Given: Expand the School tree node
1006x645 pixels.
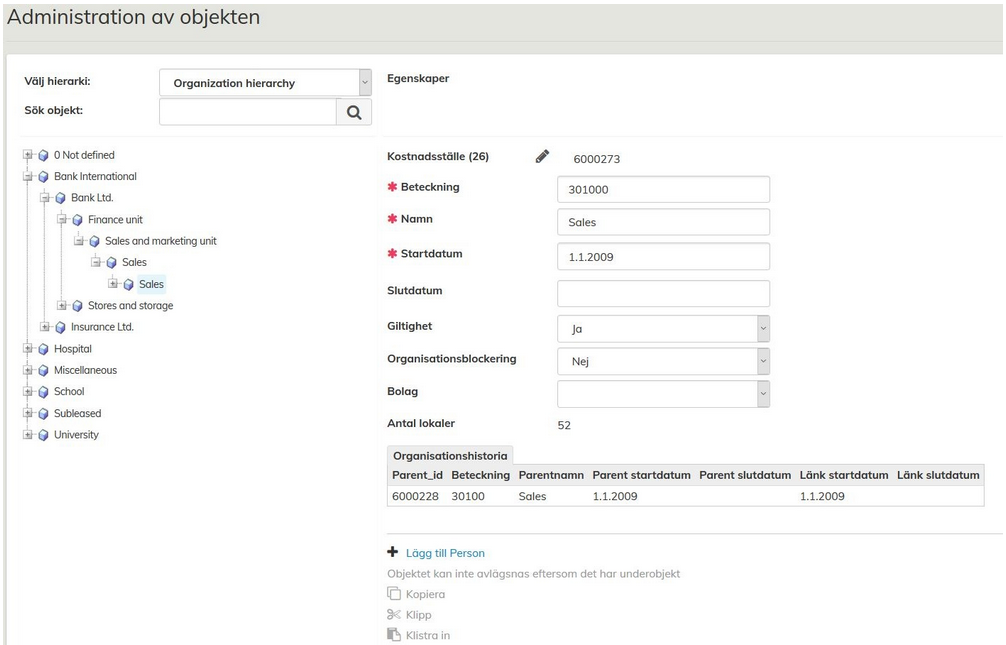Looking at the screenshot, I should pos(28,392).
